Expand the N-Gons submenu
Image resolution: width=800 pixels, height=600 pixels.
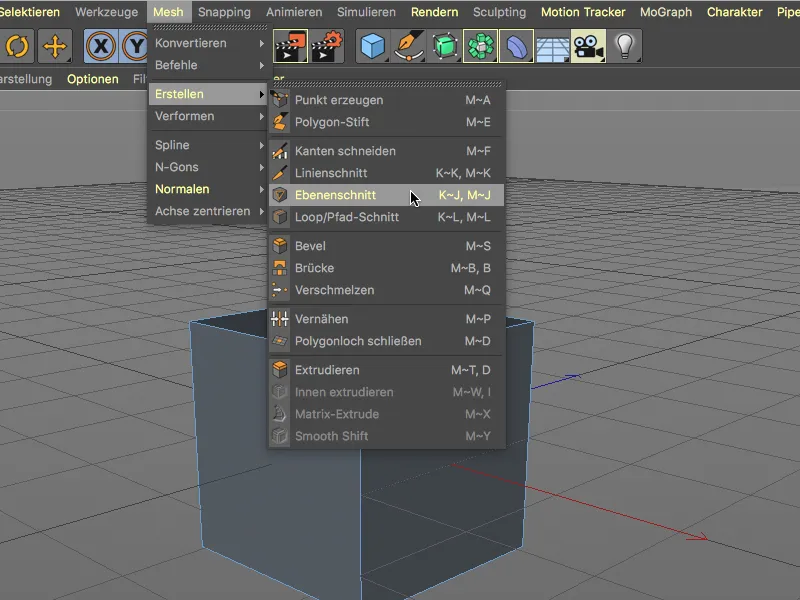(x=208, y=167)
